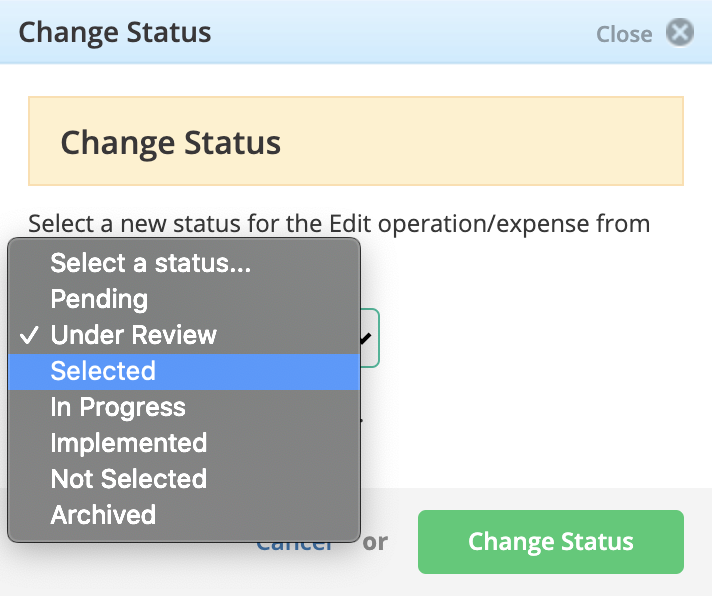Click the 'Select a new status' instruction text
Screen dimensions: 712x596
(x=339, y=224)
